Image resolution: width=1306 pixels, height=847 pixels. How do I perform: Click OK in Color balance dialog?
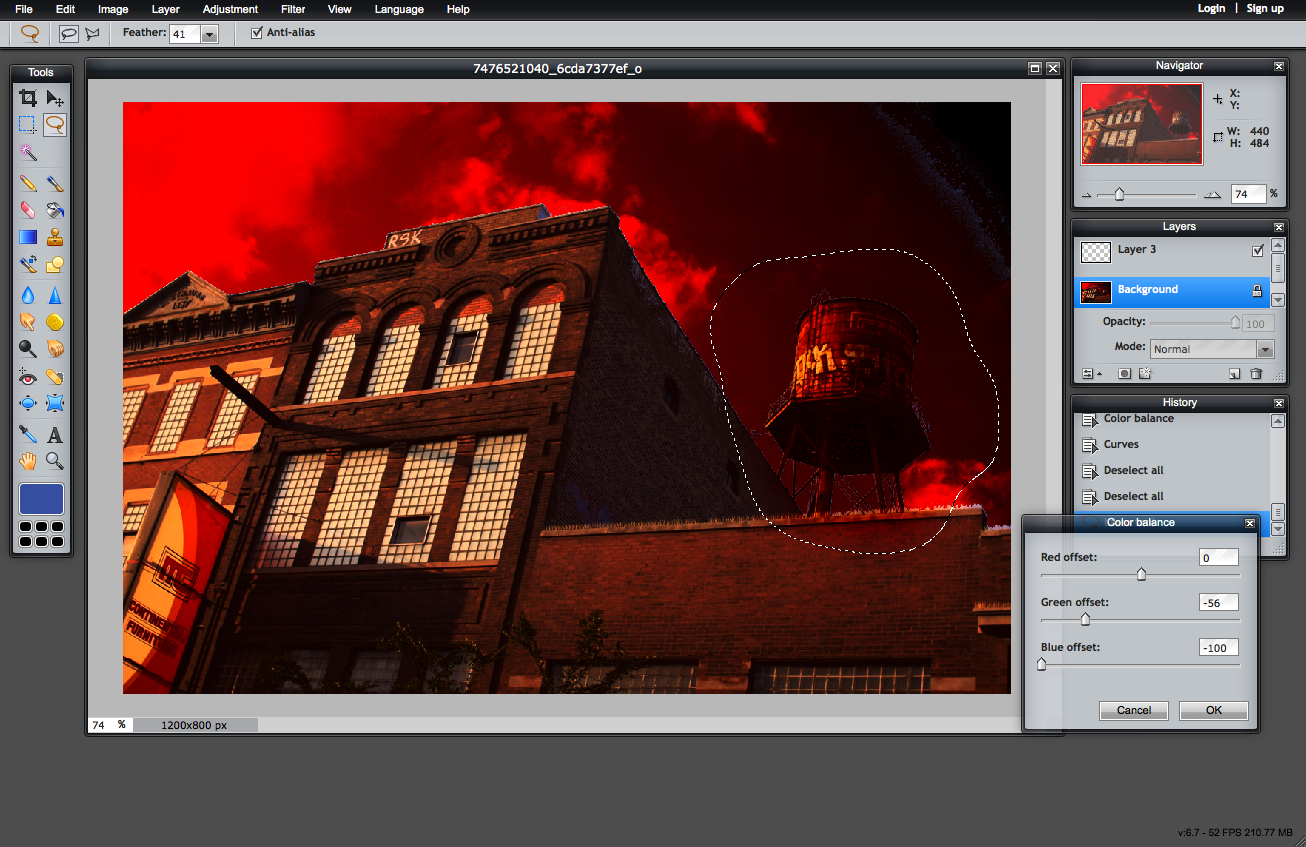click(x=1214, y=710)
